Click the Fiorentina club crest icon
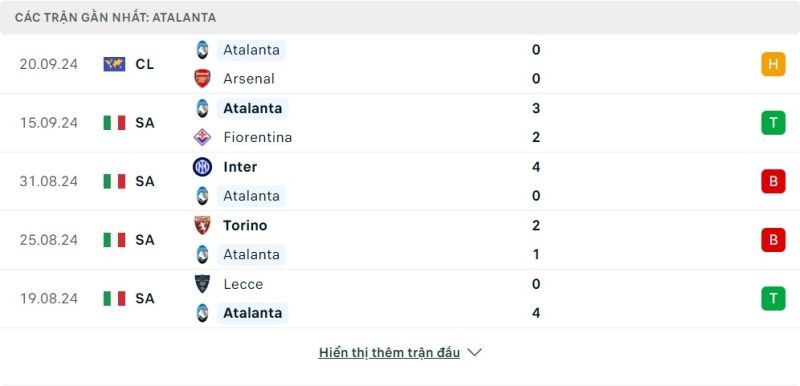The width and height of the screenshot is (800, 386). pyautogui.click(x=203, y=137)
